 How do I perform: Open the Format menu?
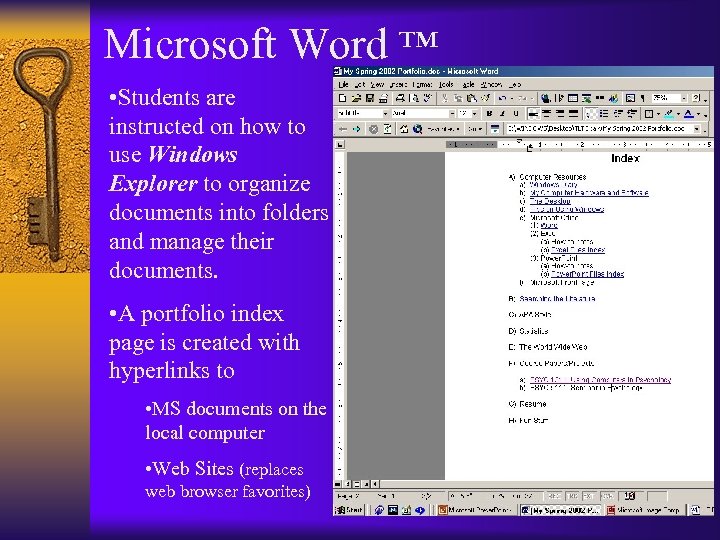point(422,84)
